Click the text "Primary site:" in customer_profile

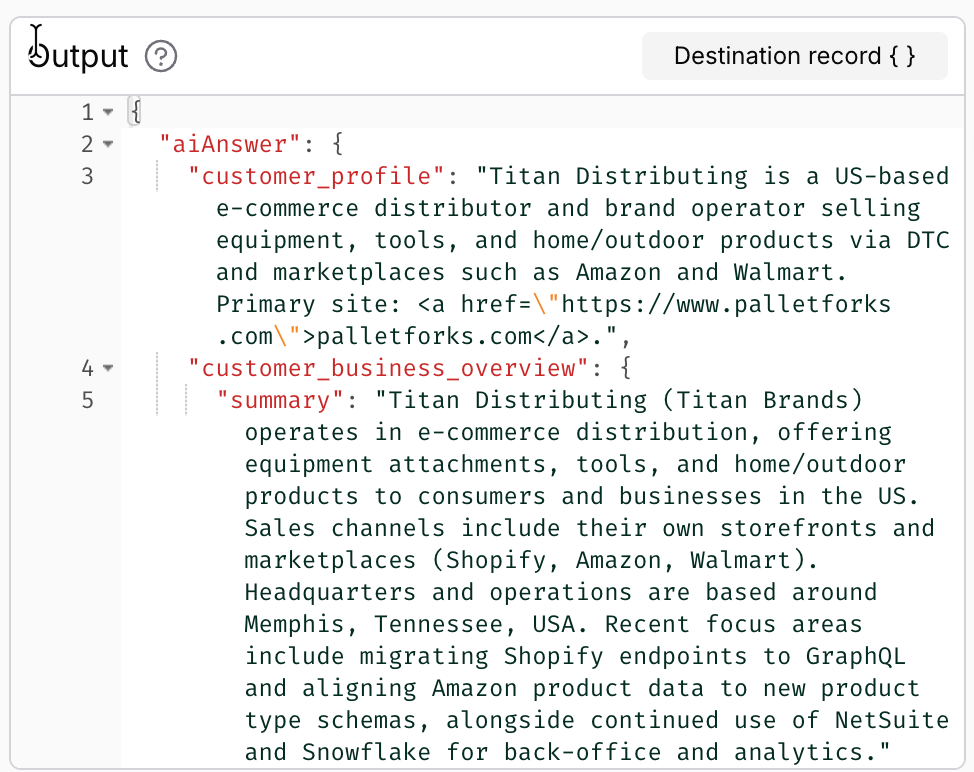pyautogui.click(x=309, y=304)
